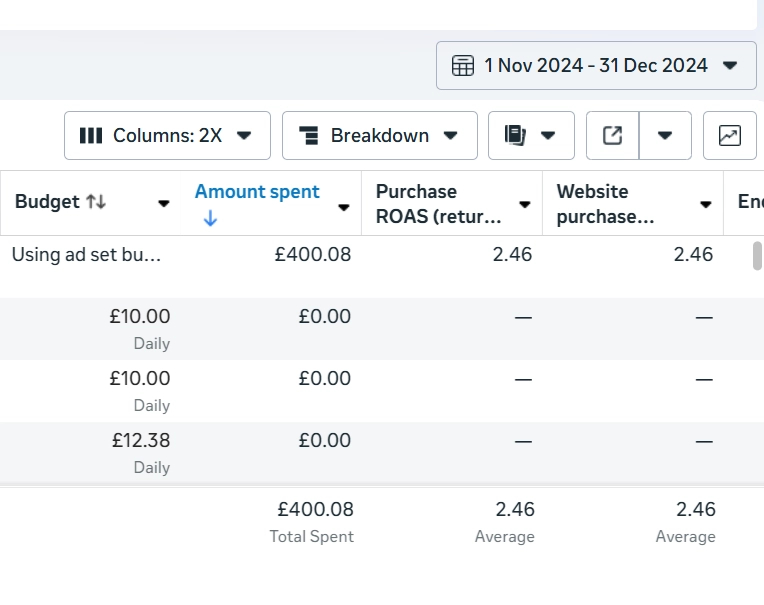Expand the Breakdown menu

379,135
